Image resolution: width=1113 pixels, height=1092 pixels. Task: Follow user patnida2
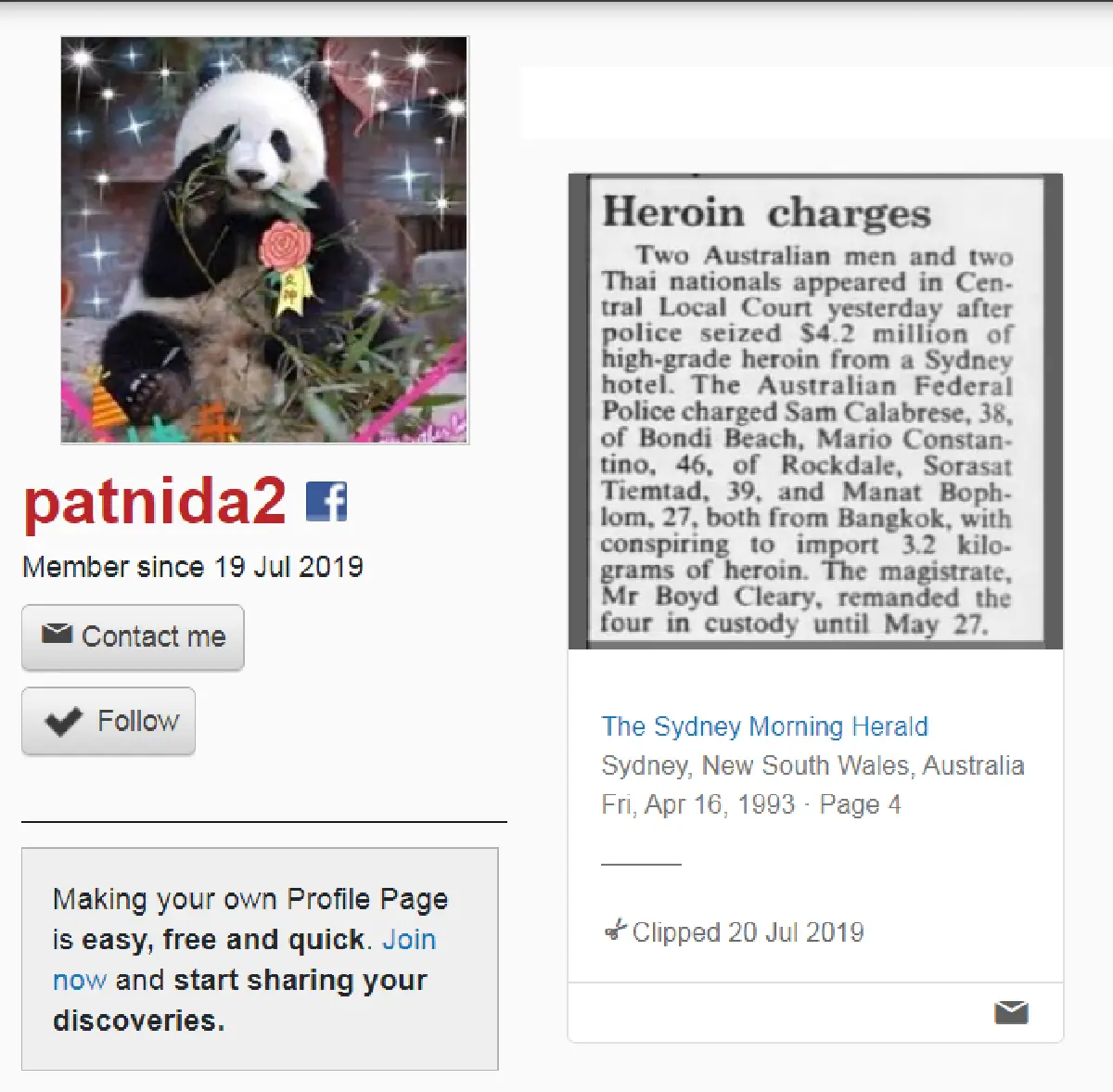click(109, 721)
